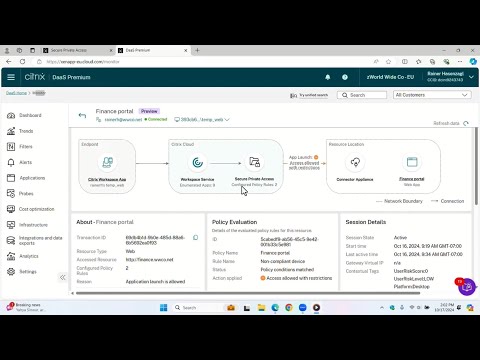Select the DaaS Premium browser tab
Viewport: 480px width, 360px height.
[153, 50]
